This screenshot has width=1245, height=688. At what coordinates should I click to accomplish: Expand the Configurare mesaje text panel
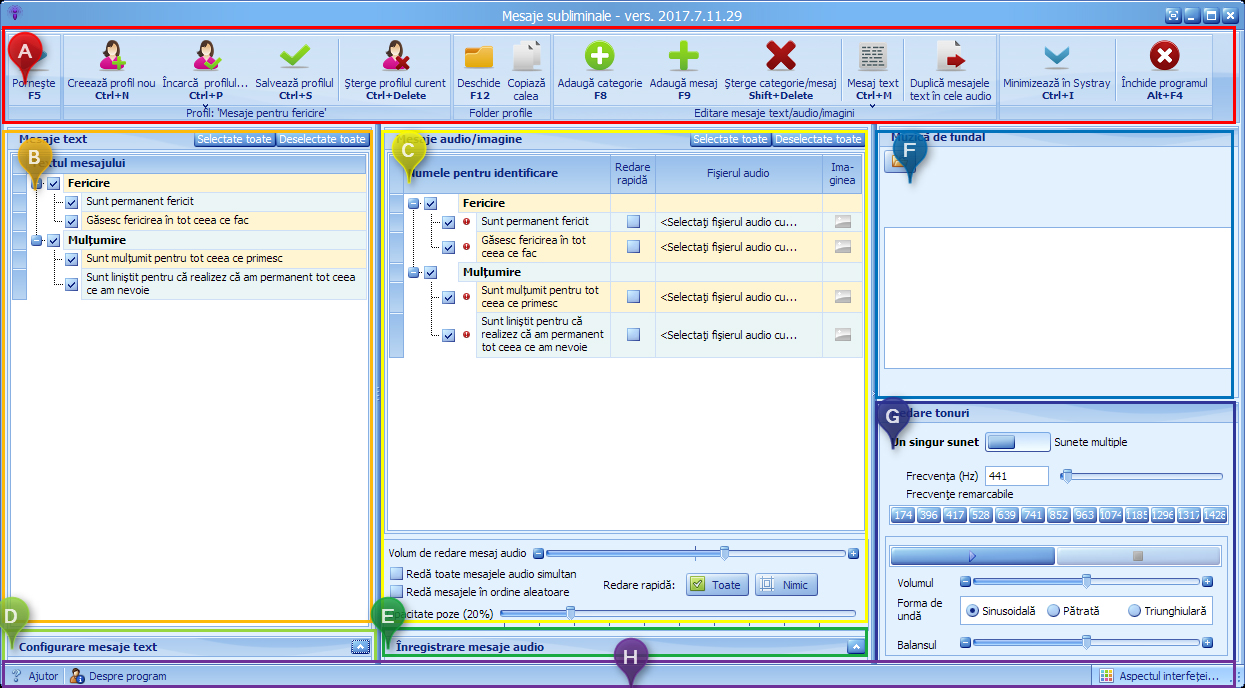(360, 647)
